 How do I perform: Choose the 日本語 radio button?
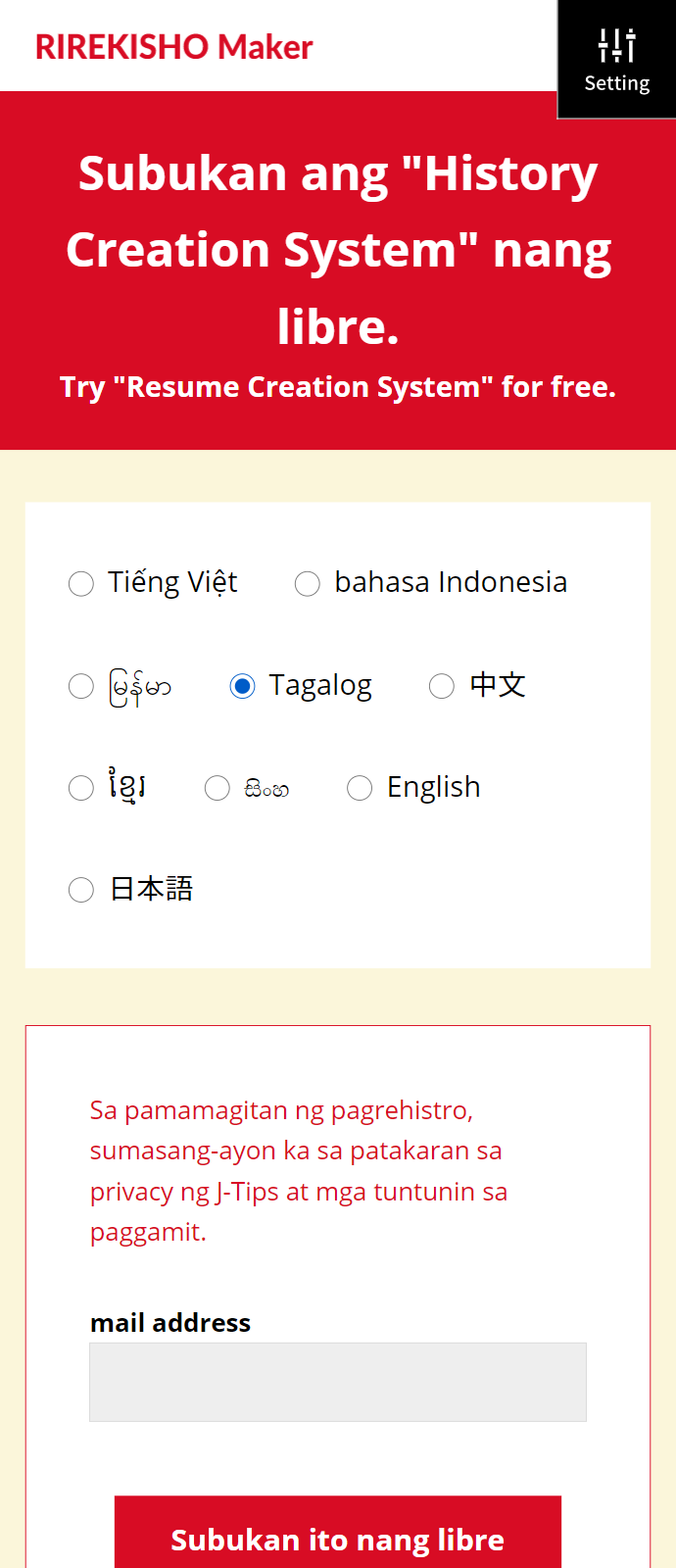pyautogui.click(x=81, y=890)
